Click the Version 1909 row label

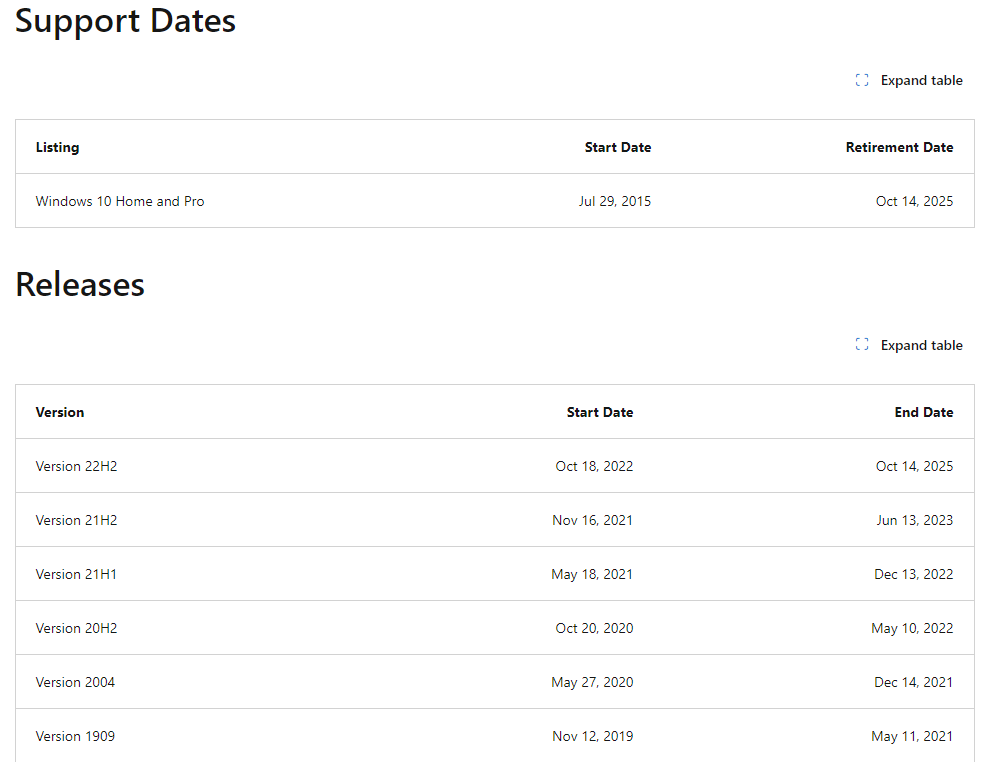coord(75,736)
